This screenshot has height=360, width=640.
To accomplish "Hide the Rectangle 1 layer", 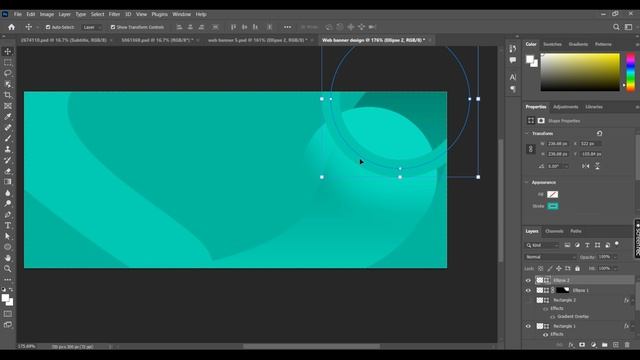I will pyautogui.click(x=528, y=326).
